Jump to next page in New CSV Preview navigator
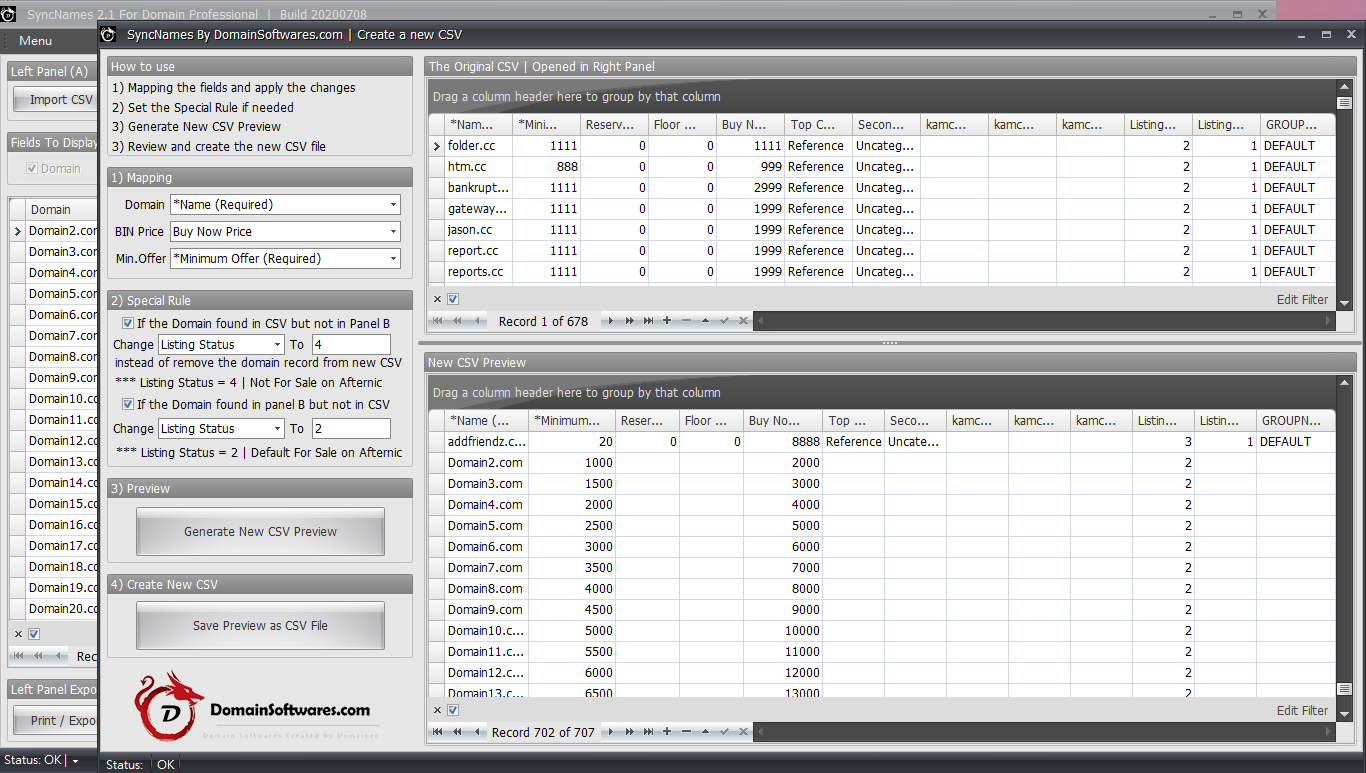Screen dimensions: 1366x773 pos(630,732)
